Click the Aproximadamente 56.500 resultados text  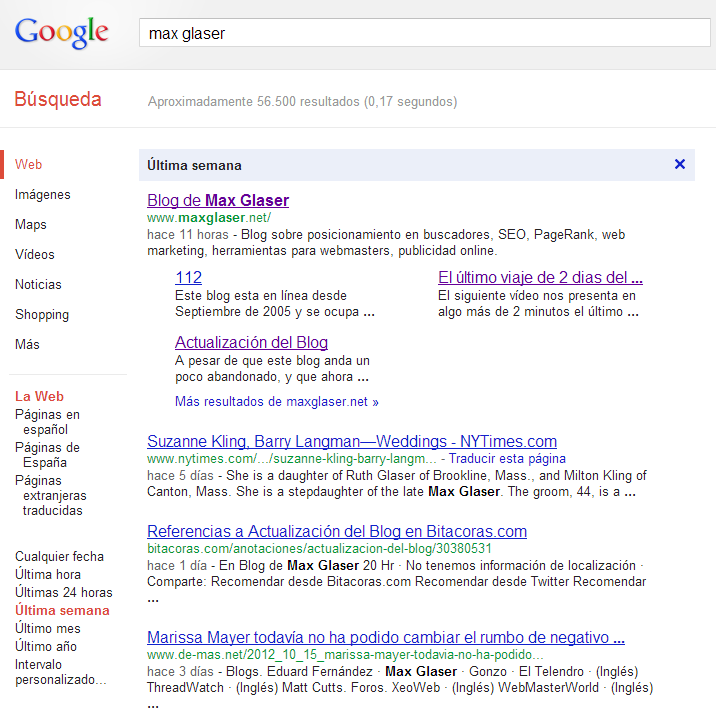click(x=302, y=101)
